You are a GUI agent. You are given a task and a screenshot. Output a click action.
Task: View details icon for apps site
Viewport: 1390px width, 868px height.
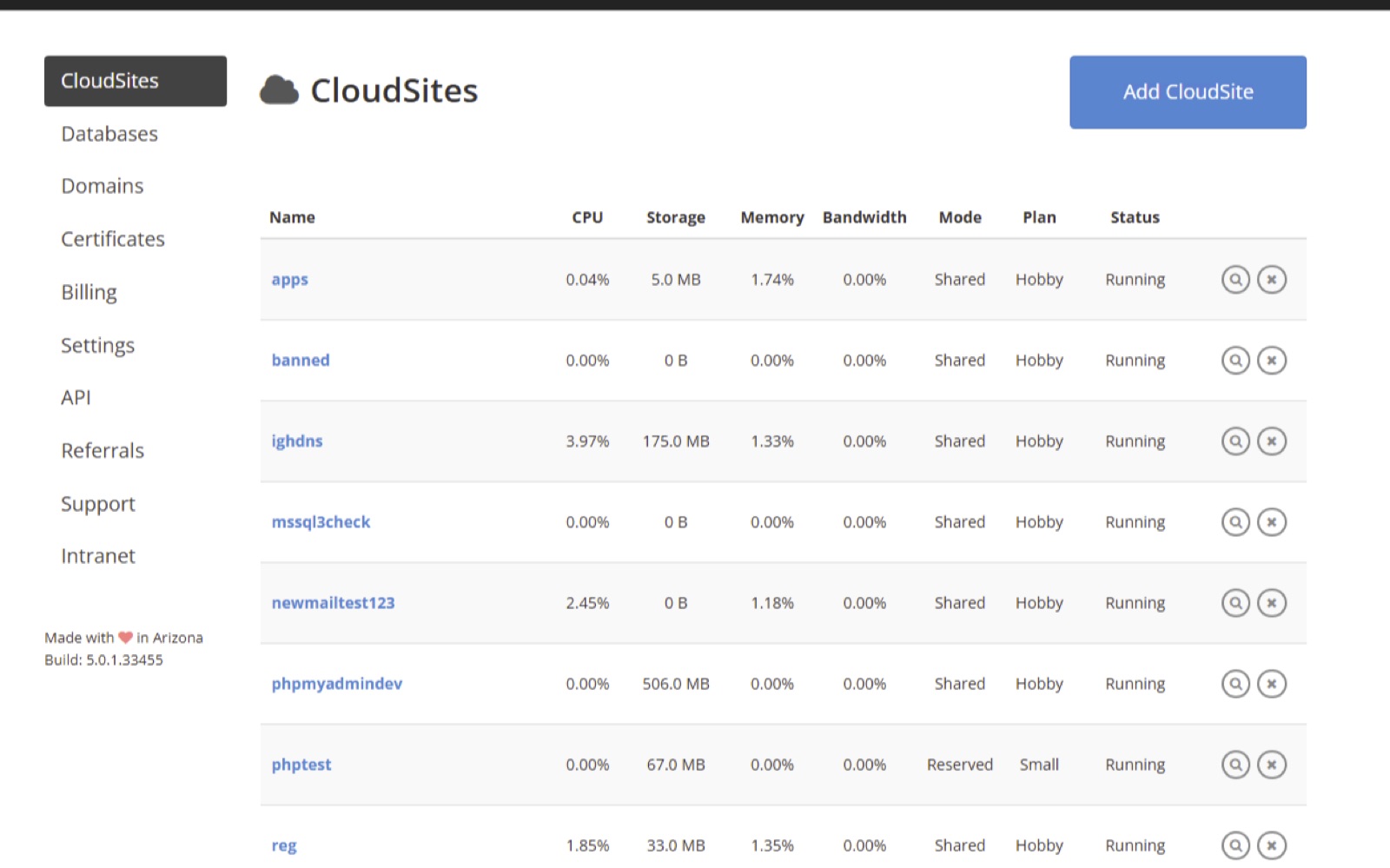point(1235,280)
